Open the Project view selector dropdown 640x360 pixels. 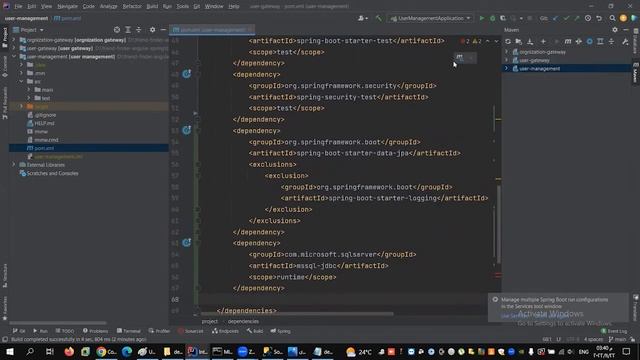pos(29,30)
